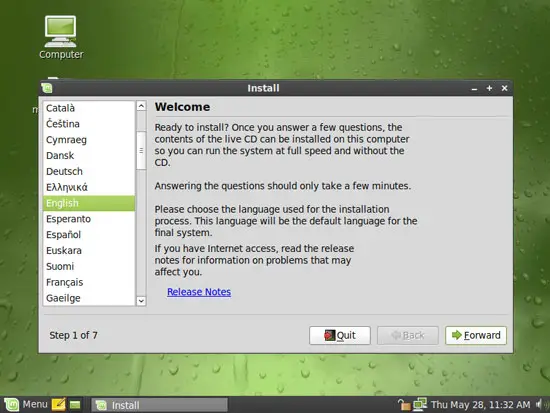Maximize the Install window with plus button
This screenshot has height=413, width=550.
tap(489, 88)
